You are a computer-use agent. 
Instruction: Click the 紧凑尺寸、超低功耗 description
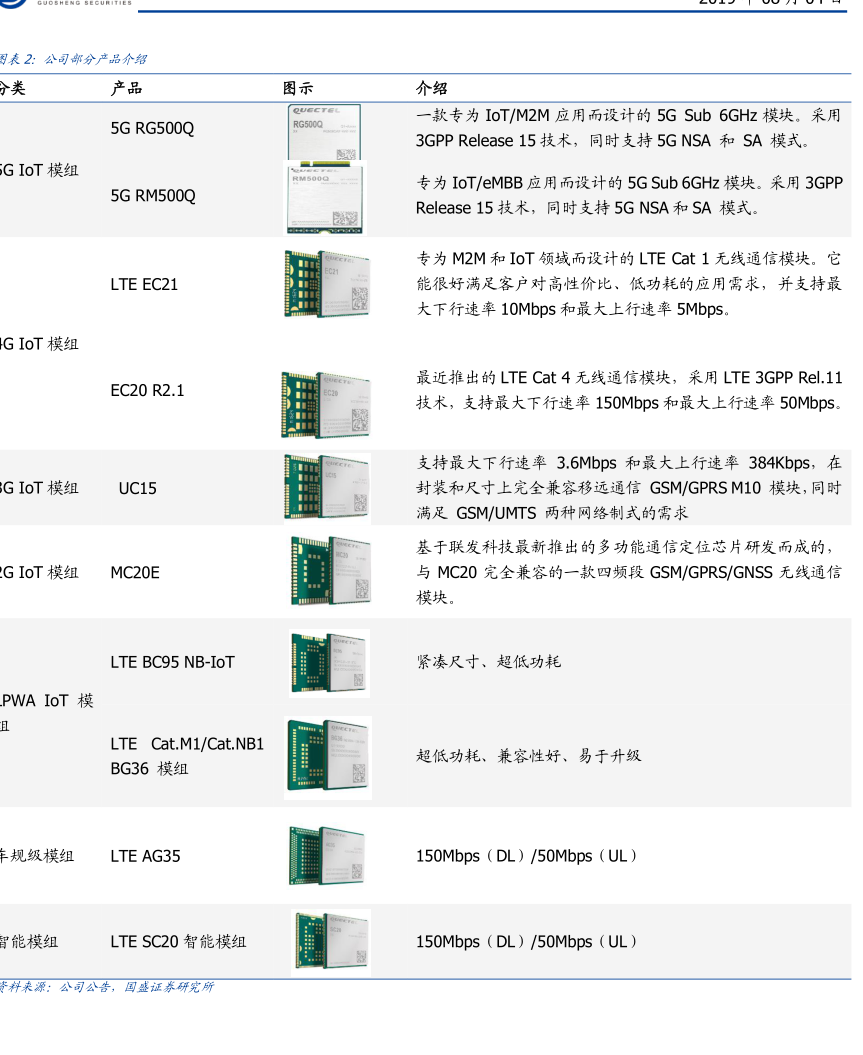click(488, 662)
